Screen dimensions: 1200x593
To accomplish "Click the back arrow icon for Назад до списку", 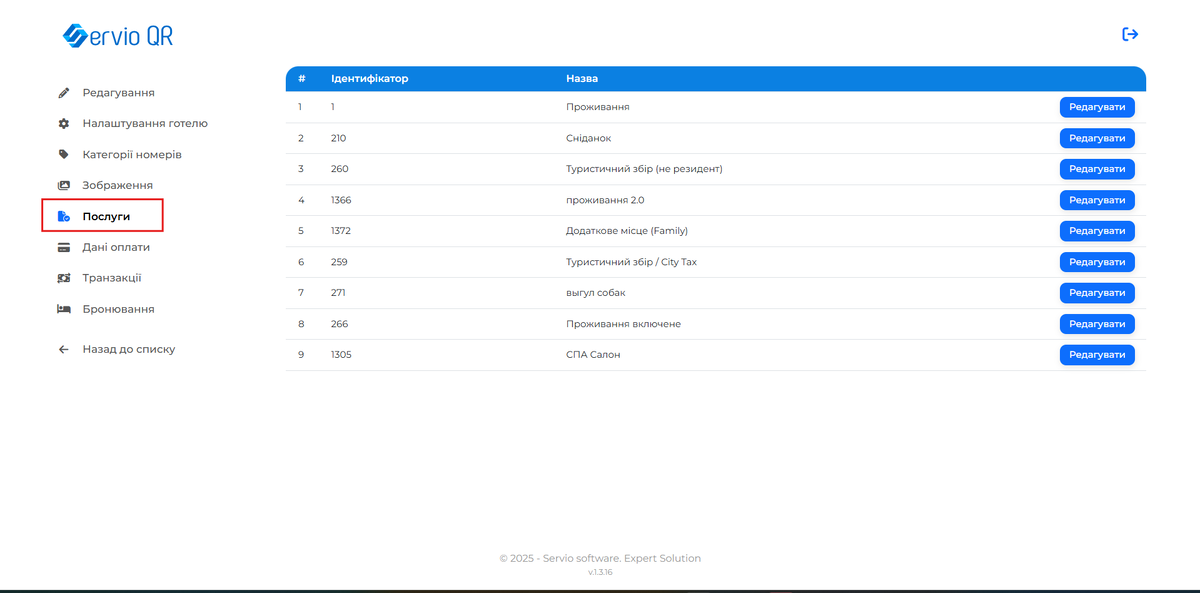I will click(x=64, y=350).
